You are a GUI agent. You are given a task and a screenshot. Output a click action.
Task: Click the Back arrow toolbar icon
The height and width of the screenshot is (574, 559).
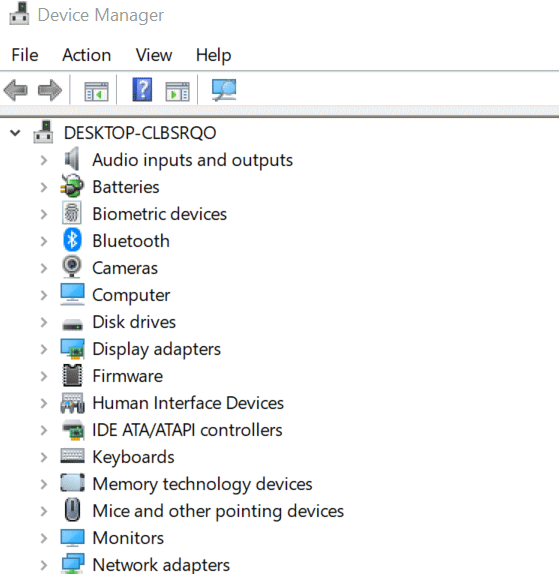16,90
